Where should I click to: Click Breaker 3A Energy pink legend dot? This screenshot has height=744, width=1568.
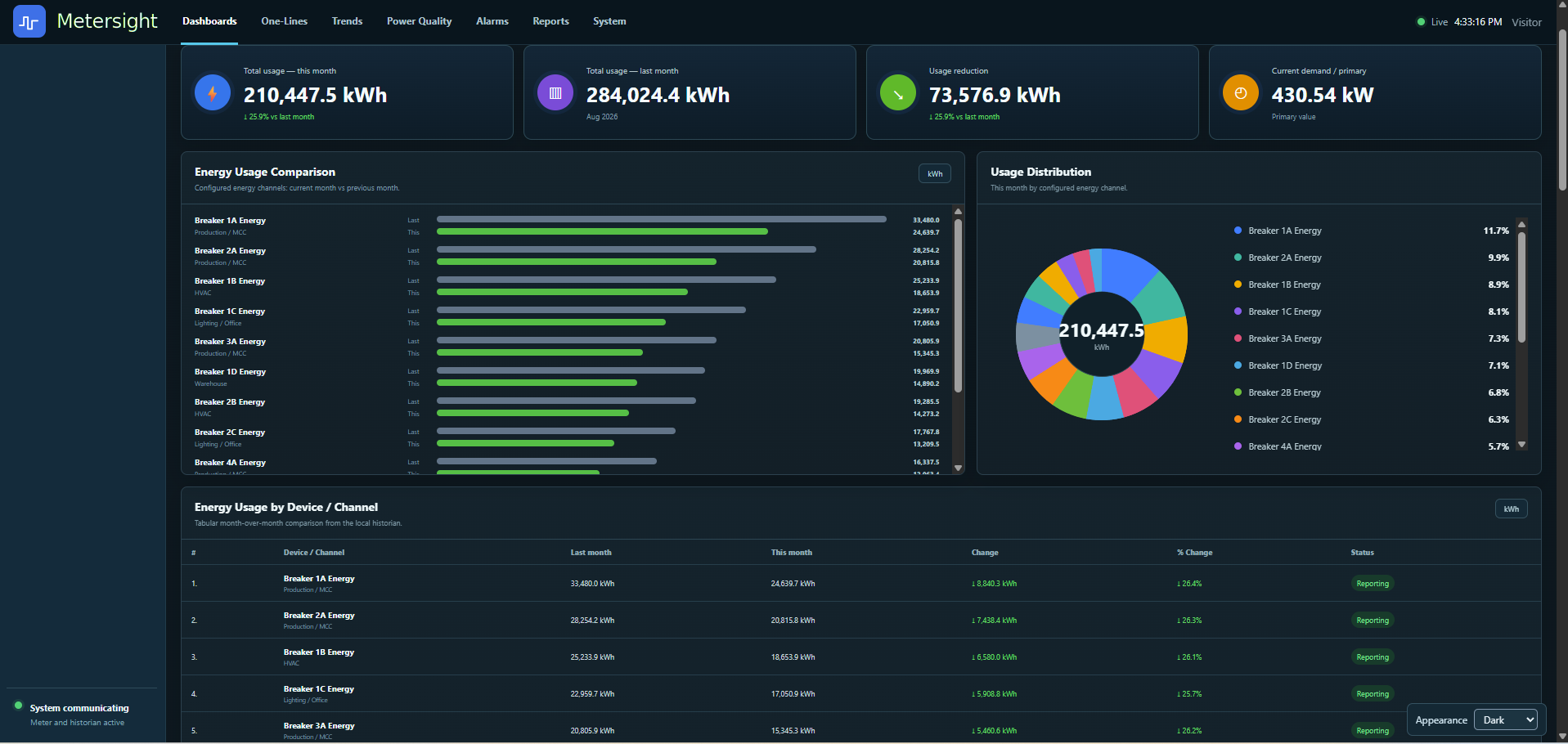pos(1238,338)
